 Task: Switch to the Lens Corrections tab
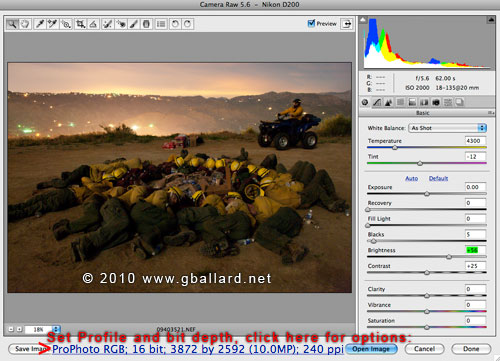point(424,102)
